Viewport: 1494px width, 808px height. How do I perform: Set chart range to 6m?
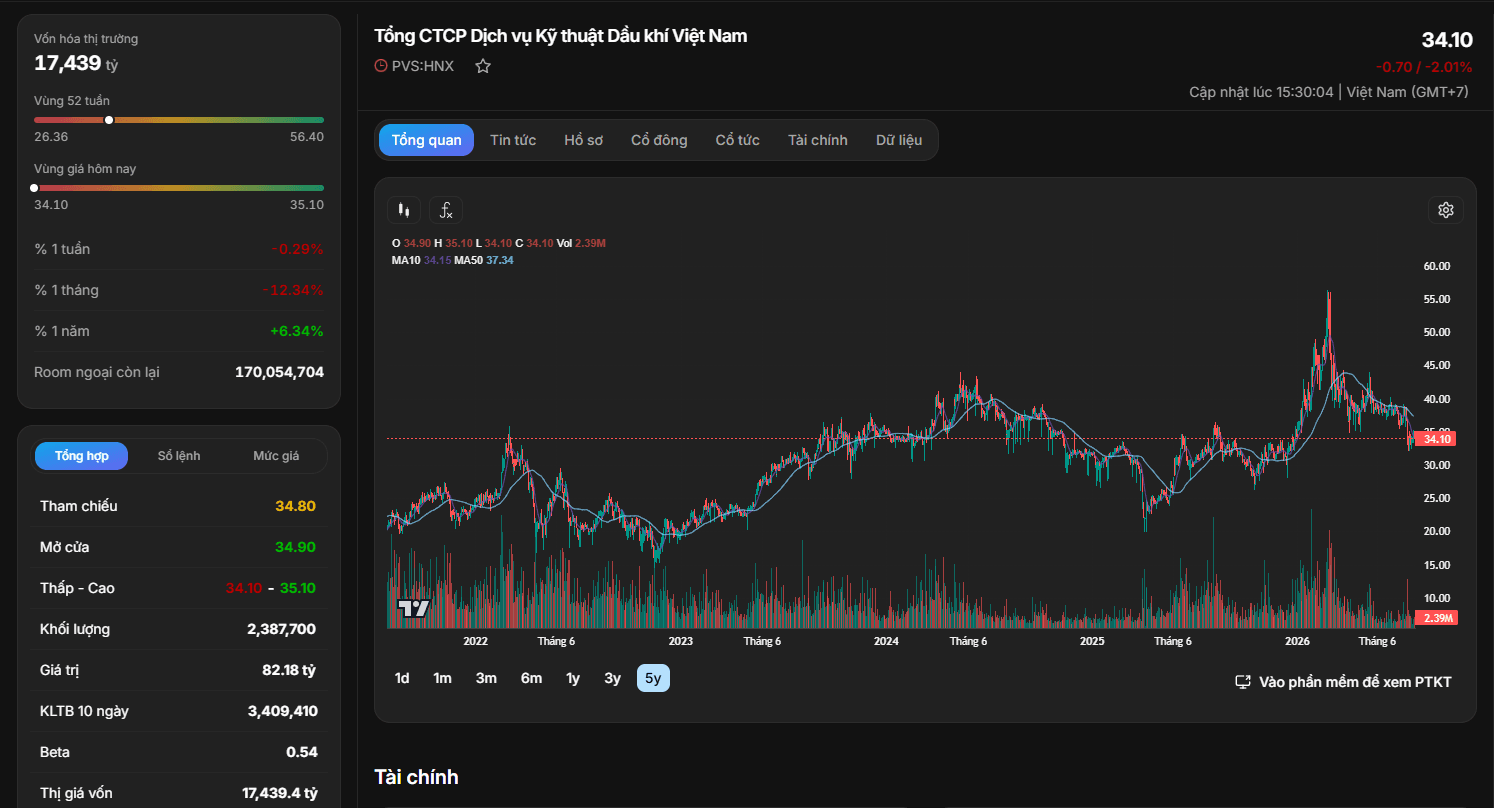[531, 678]
